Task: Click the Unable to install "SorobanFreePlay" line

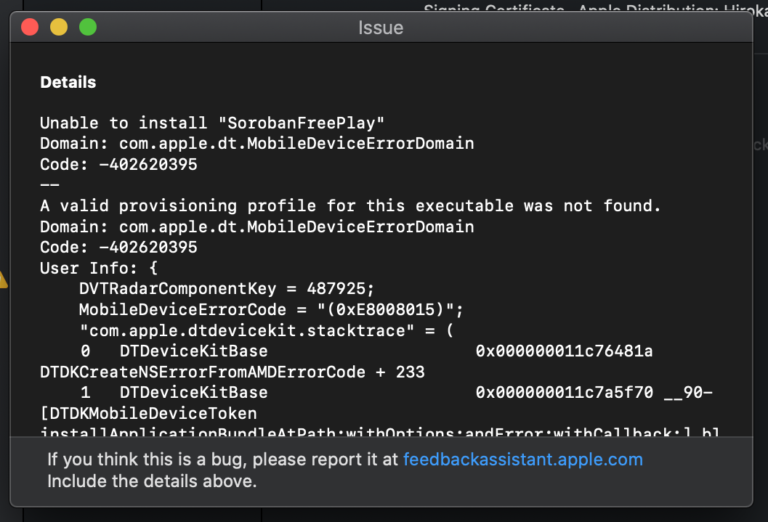Action: (212, 123)
